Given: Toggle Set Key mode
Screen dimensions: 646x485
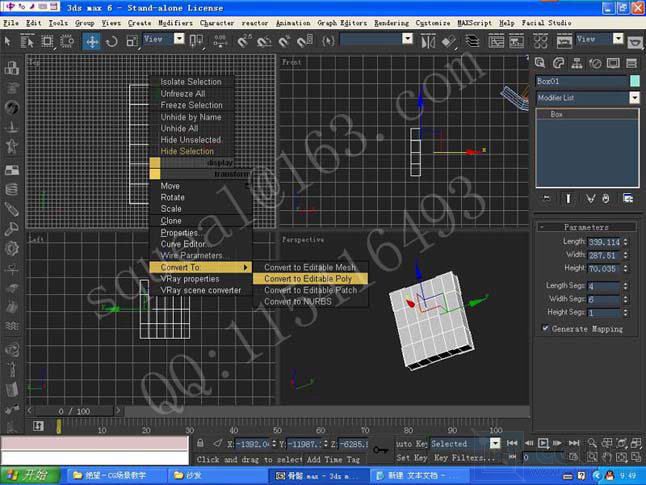Looking at the screenshot, I should coord(411,457).
